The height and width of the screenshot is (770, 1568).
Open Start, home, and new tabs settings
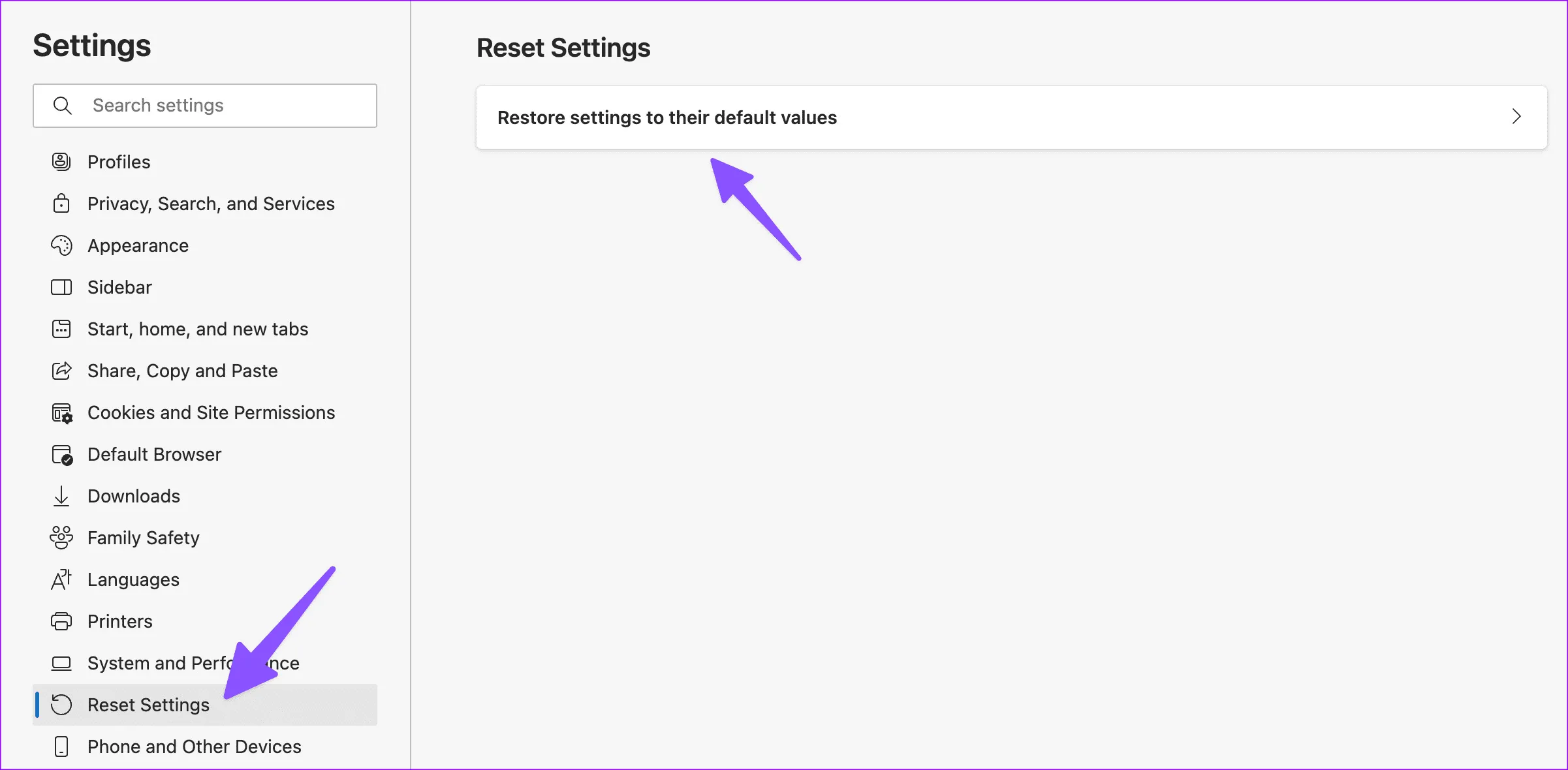(197, 329)
